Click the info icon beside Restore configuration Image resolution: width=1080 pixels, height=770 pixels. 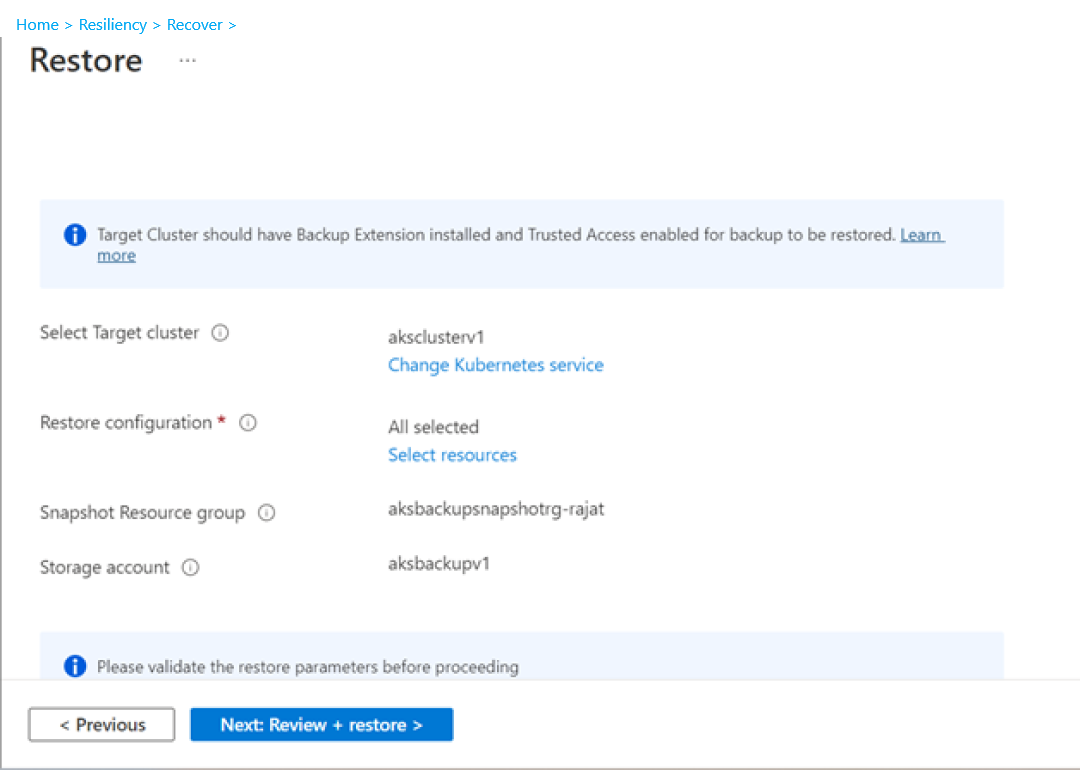click(247, 422)
